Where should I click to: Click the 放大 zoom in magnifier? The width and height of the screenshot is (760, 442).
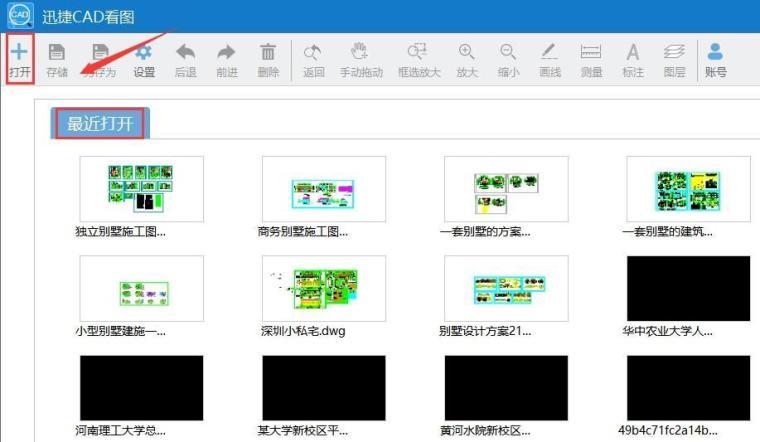[466, 52]
